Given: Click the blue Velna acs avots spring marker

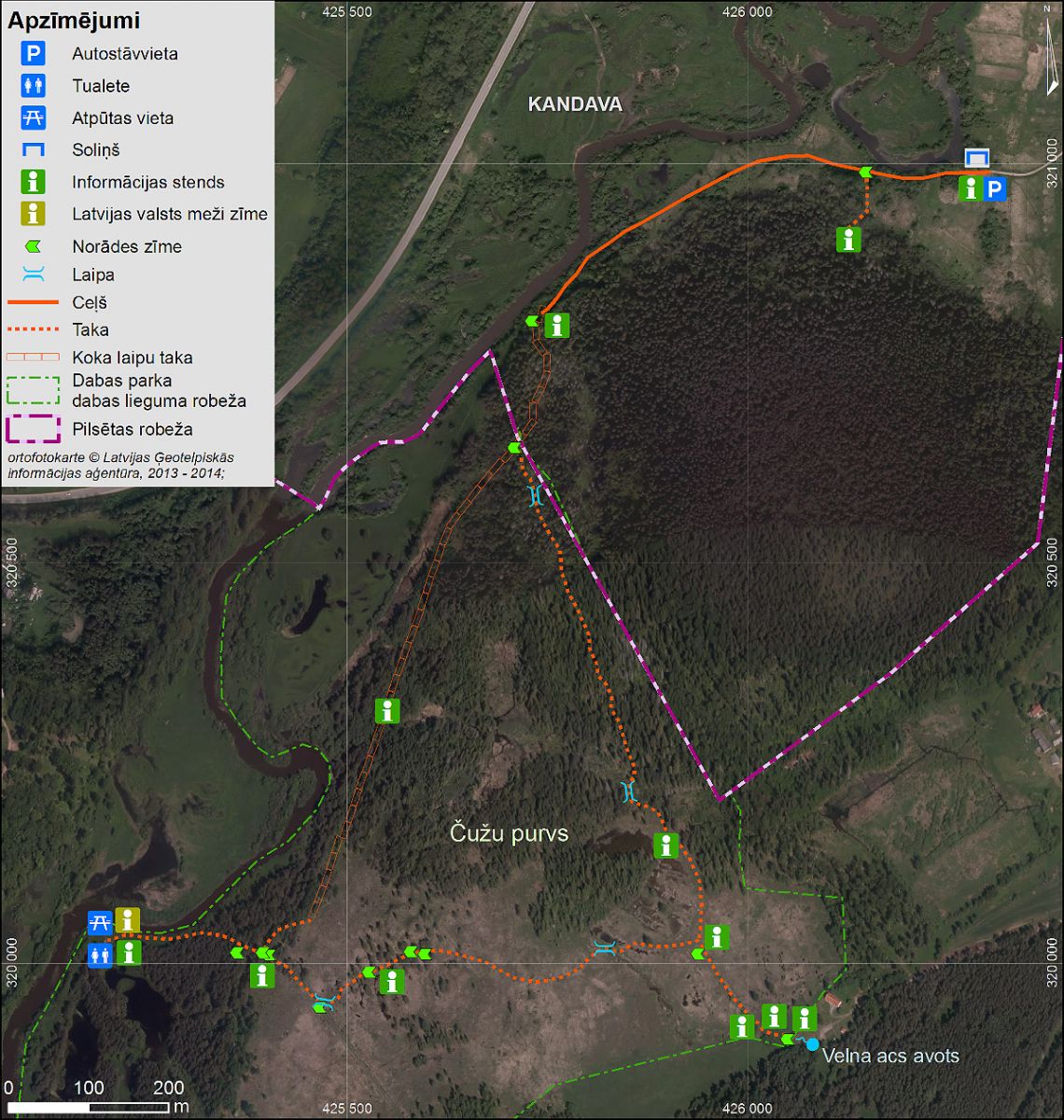Looking at the screenshot, I should tap(812, 1044).
